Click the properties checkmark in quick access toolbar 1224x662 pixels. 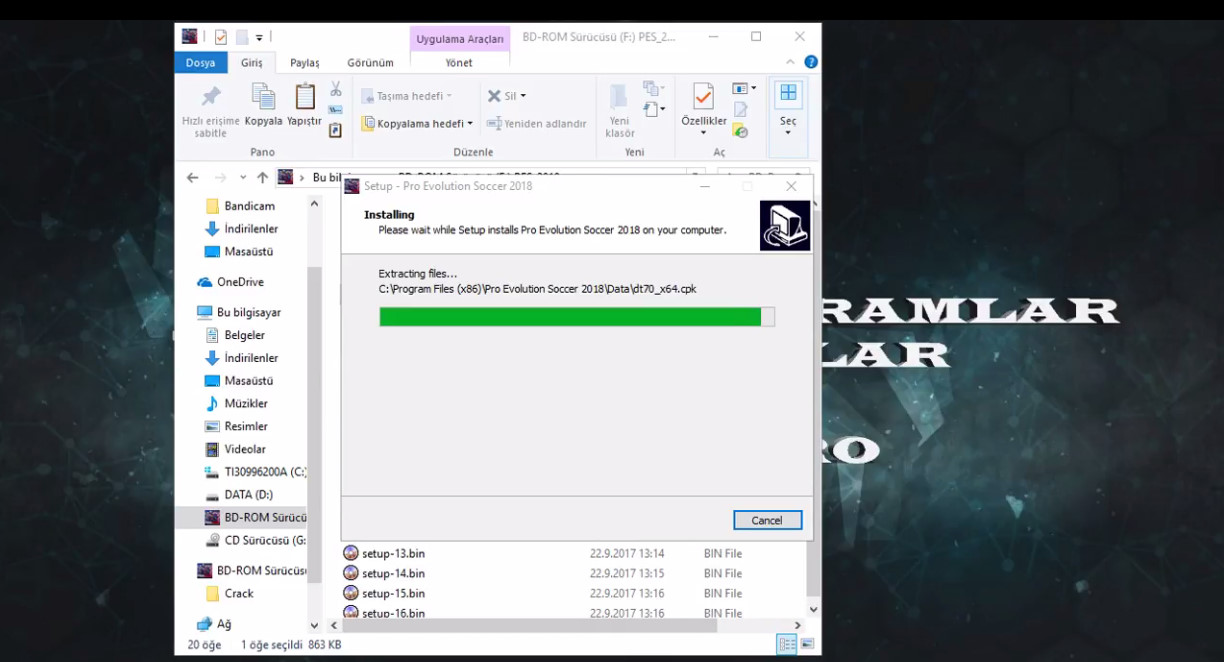pyautogui.click(x=220, y=37)
